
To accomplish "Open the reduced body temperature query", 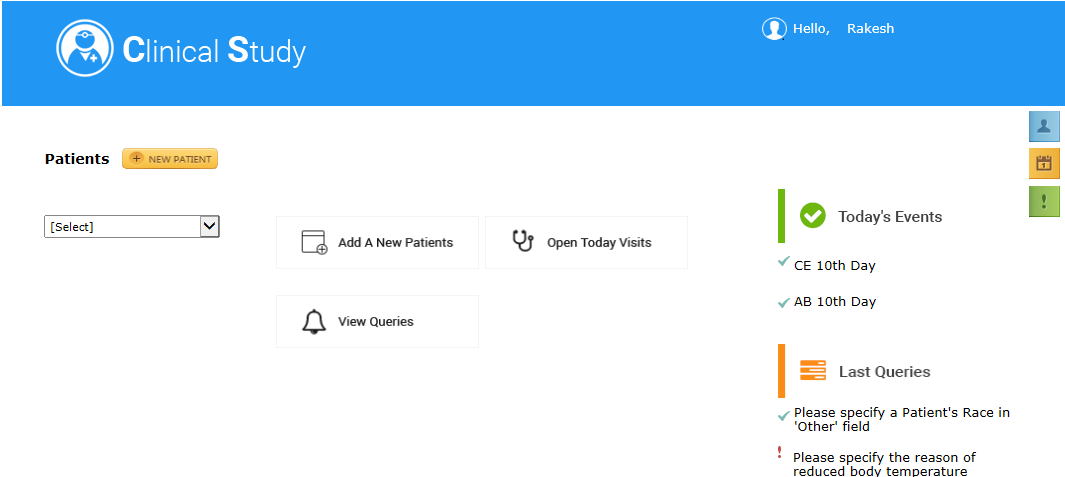I will 884,464.
